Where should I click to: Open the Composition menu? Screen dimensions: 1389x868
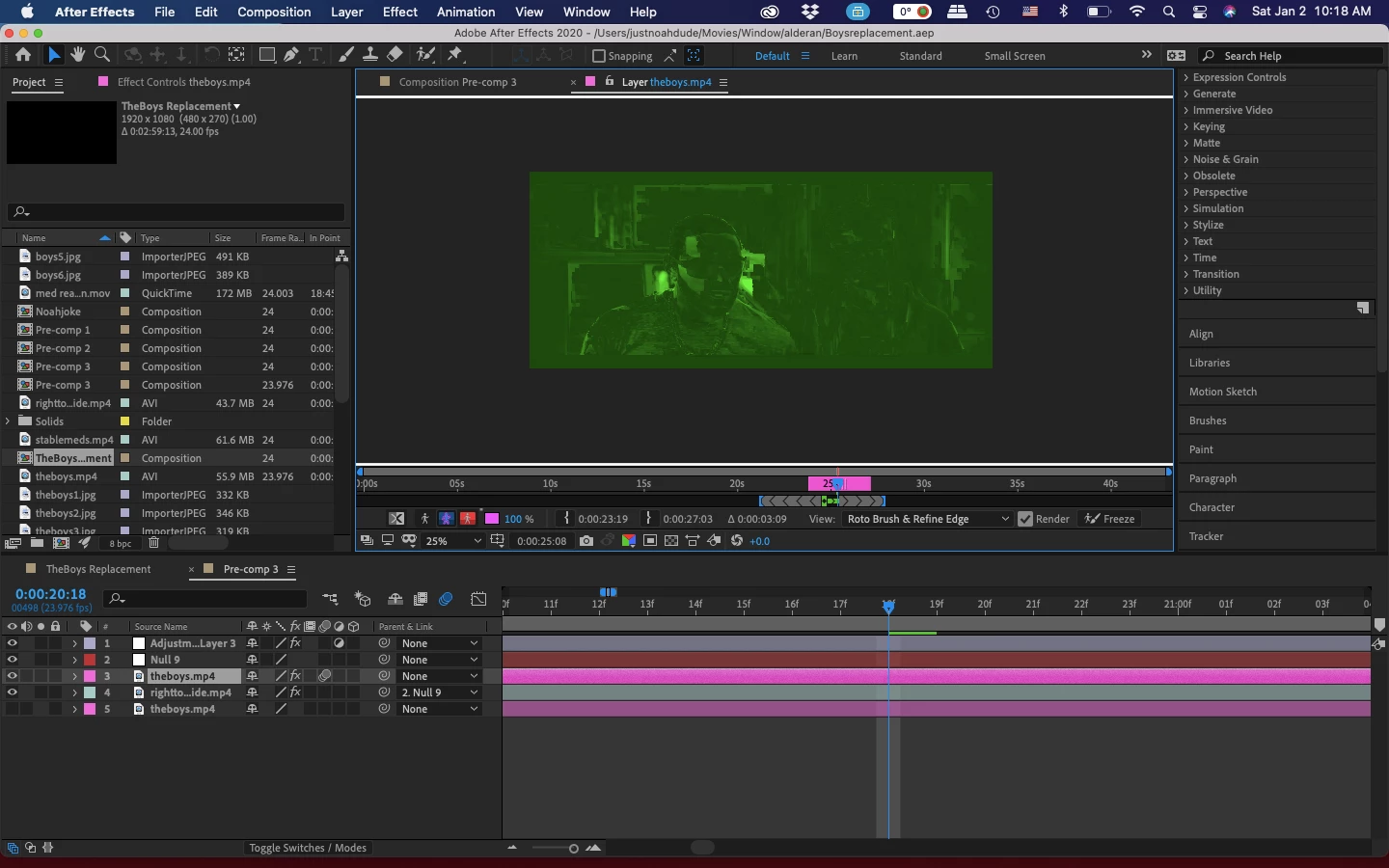tap(274, 12)
